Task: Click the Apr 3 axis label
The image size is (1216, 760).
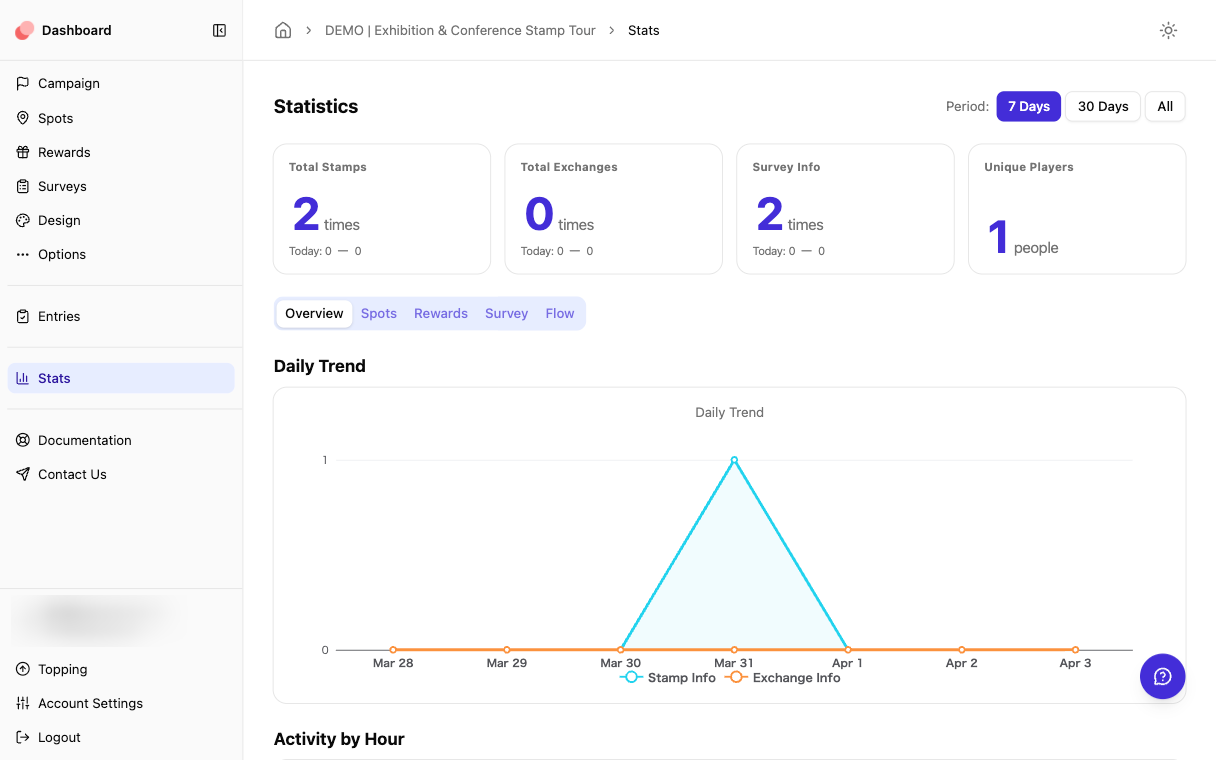Action: coord(1075,663)
